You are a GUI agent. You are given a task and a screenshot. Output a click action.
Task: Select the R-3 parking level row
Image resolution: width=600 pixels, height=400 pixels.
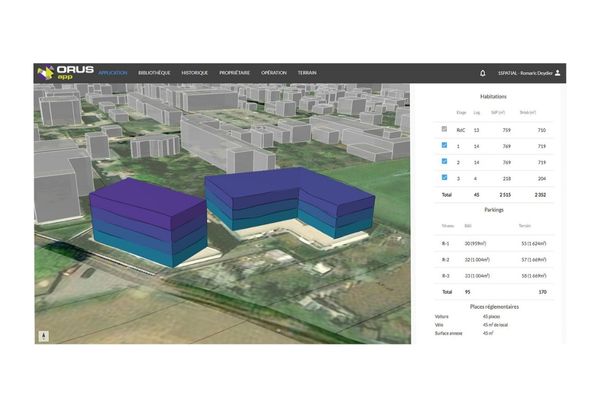click(x=489, y=275)
